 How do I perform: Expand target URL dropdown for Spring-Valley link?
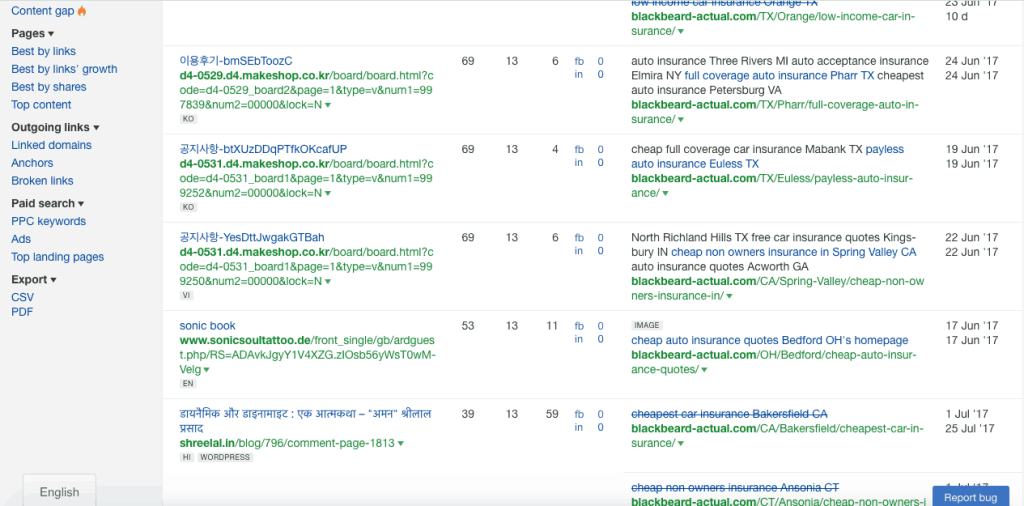click(729, 296)
